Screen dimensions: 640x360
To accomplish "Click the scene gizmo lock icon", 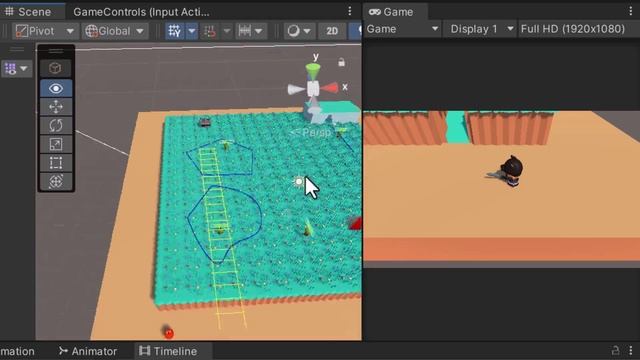I will click(x=342, y=62).
